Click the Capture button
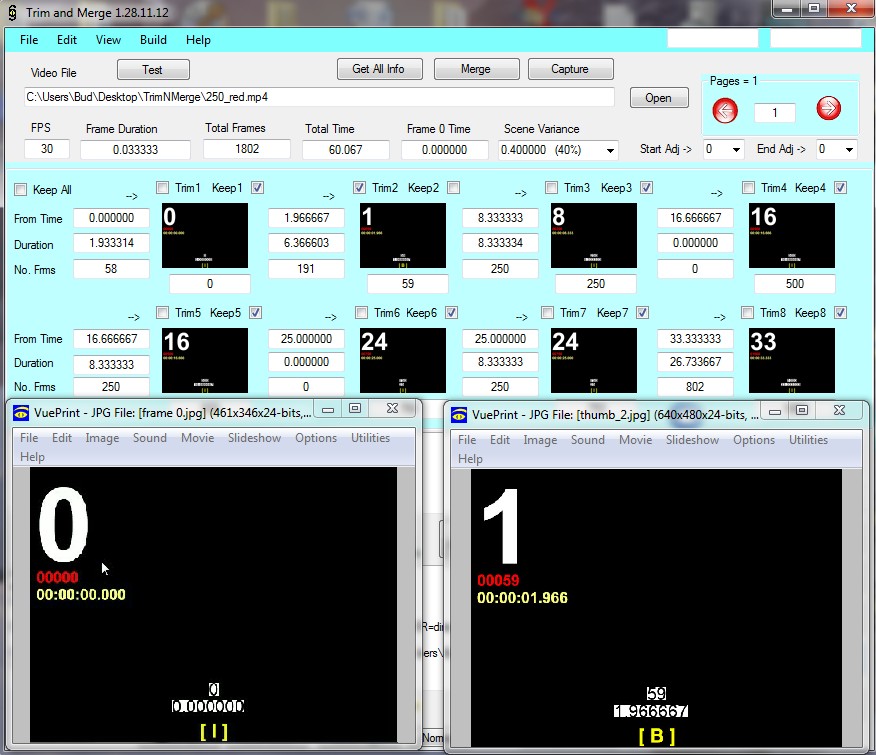 pos(570,69)
